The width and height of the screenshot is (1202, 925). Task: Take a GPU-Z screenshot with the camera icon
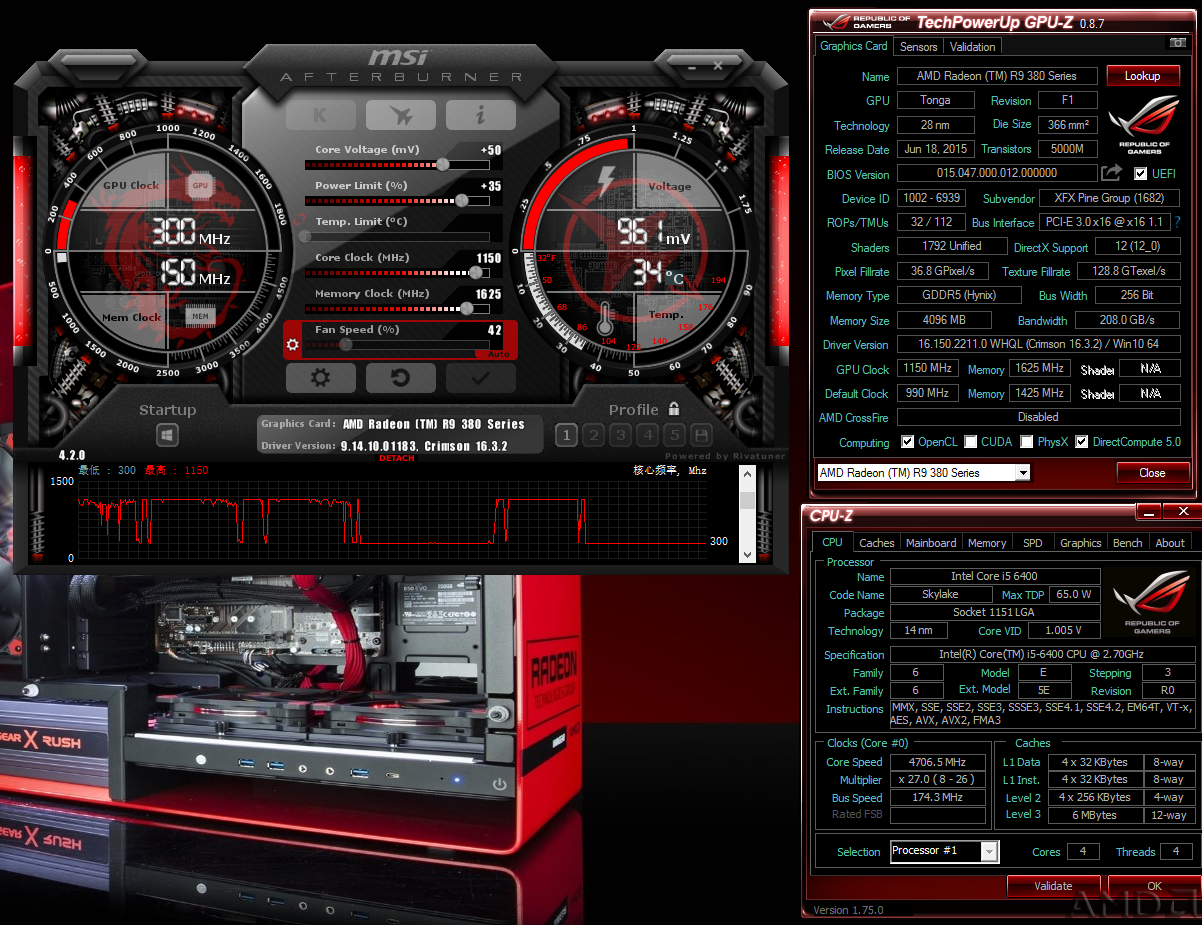click(x=1177, y=44)
